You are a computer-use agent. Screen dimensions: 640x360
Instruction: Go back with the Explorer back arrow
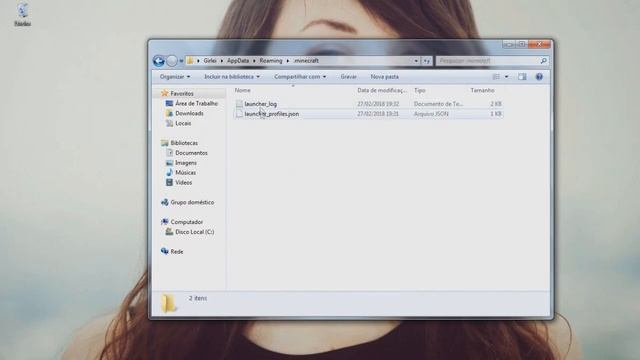coord(159,61)
